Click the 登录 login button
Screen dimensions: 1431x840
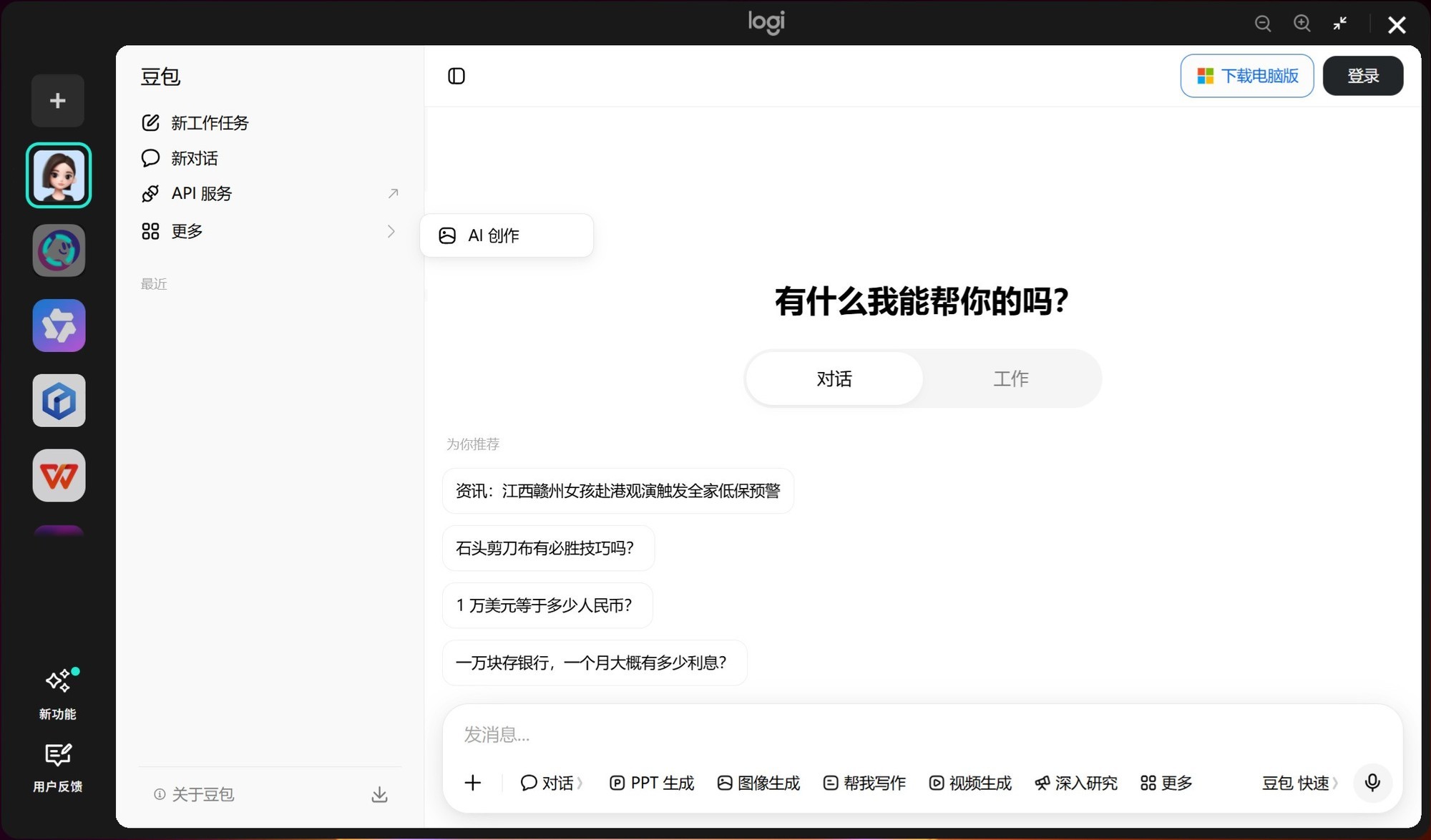pyautogui.click(x=1363, y=76)
